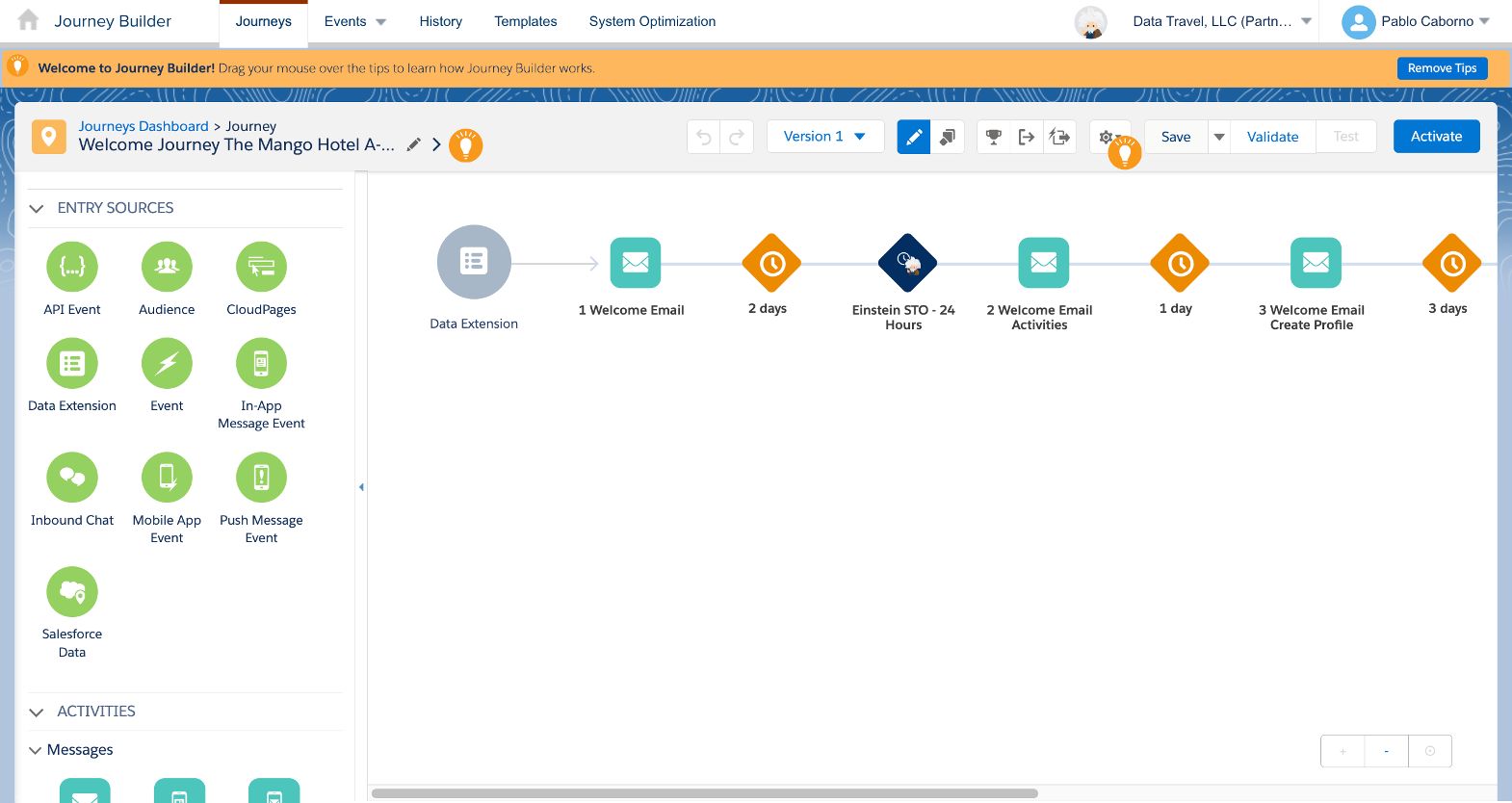Expand the chevron next to the journey title
Screen dimensions: 1512x803
tap(436, 144)
